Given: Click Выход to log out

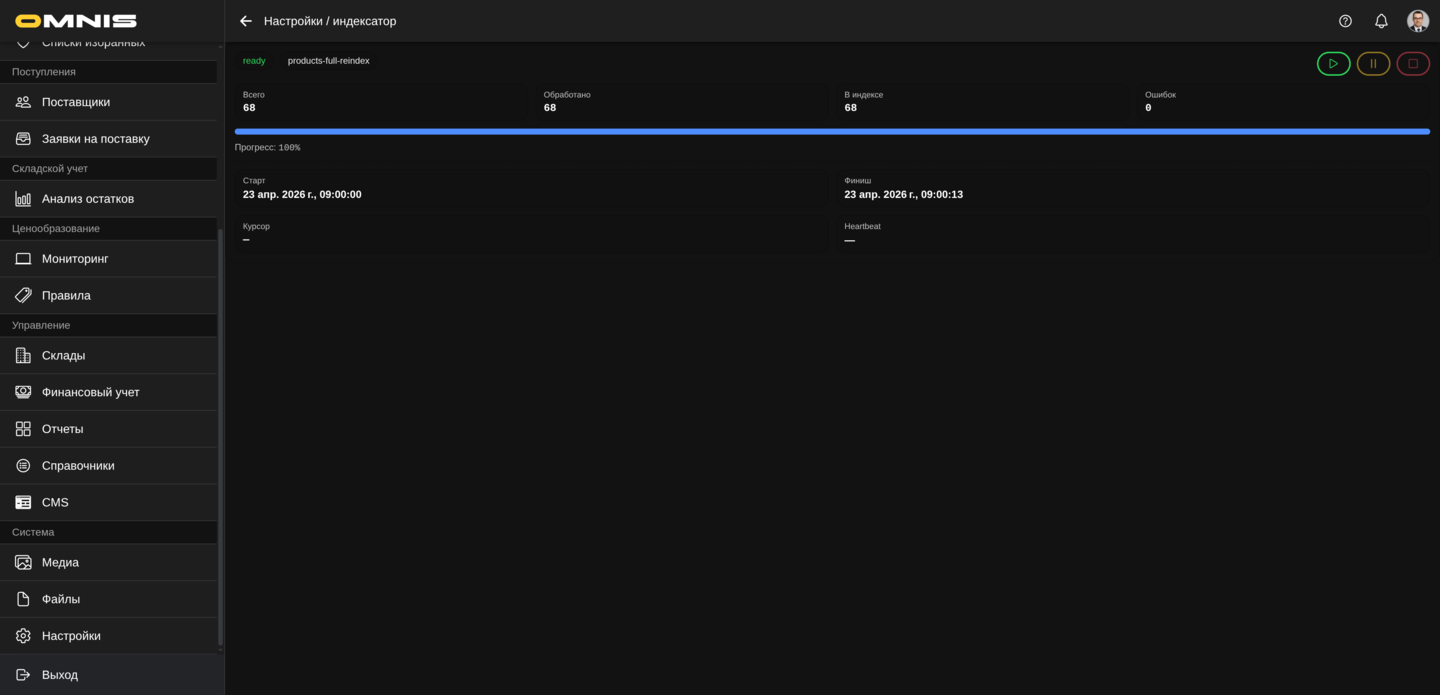Looking at the screenshot, I should 60,675.
